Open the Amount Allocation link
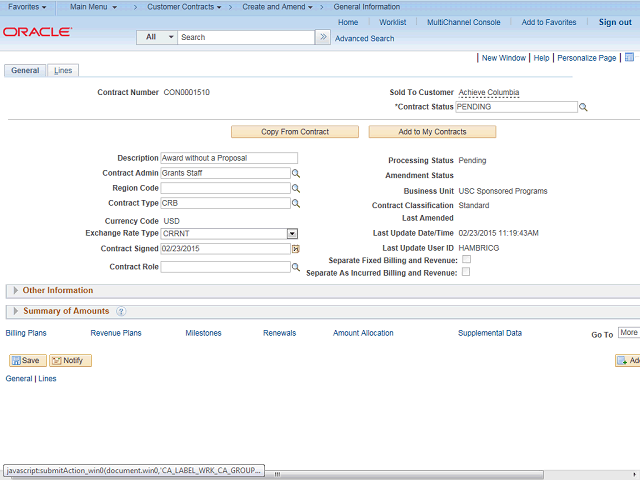 (363, 333)
